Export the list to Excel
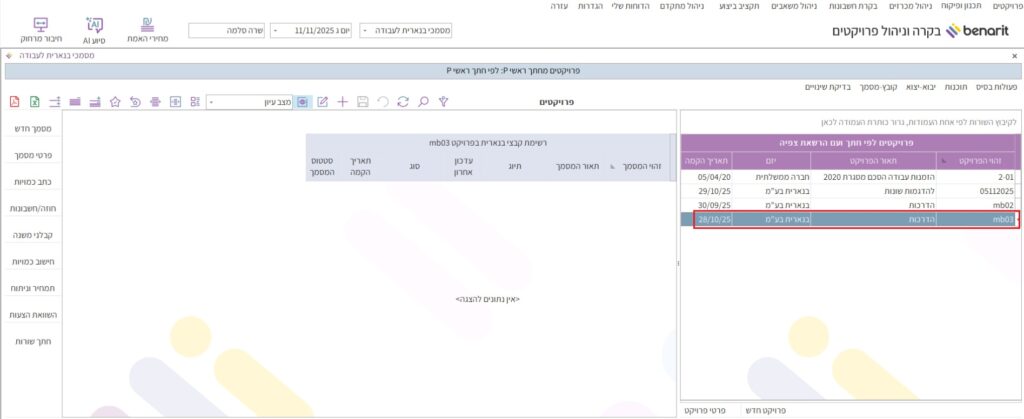Screen dimensions: 1024x419 coord(35,102)
